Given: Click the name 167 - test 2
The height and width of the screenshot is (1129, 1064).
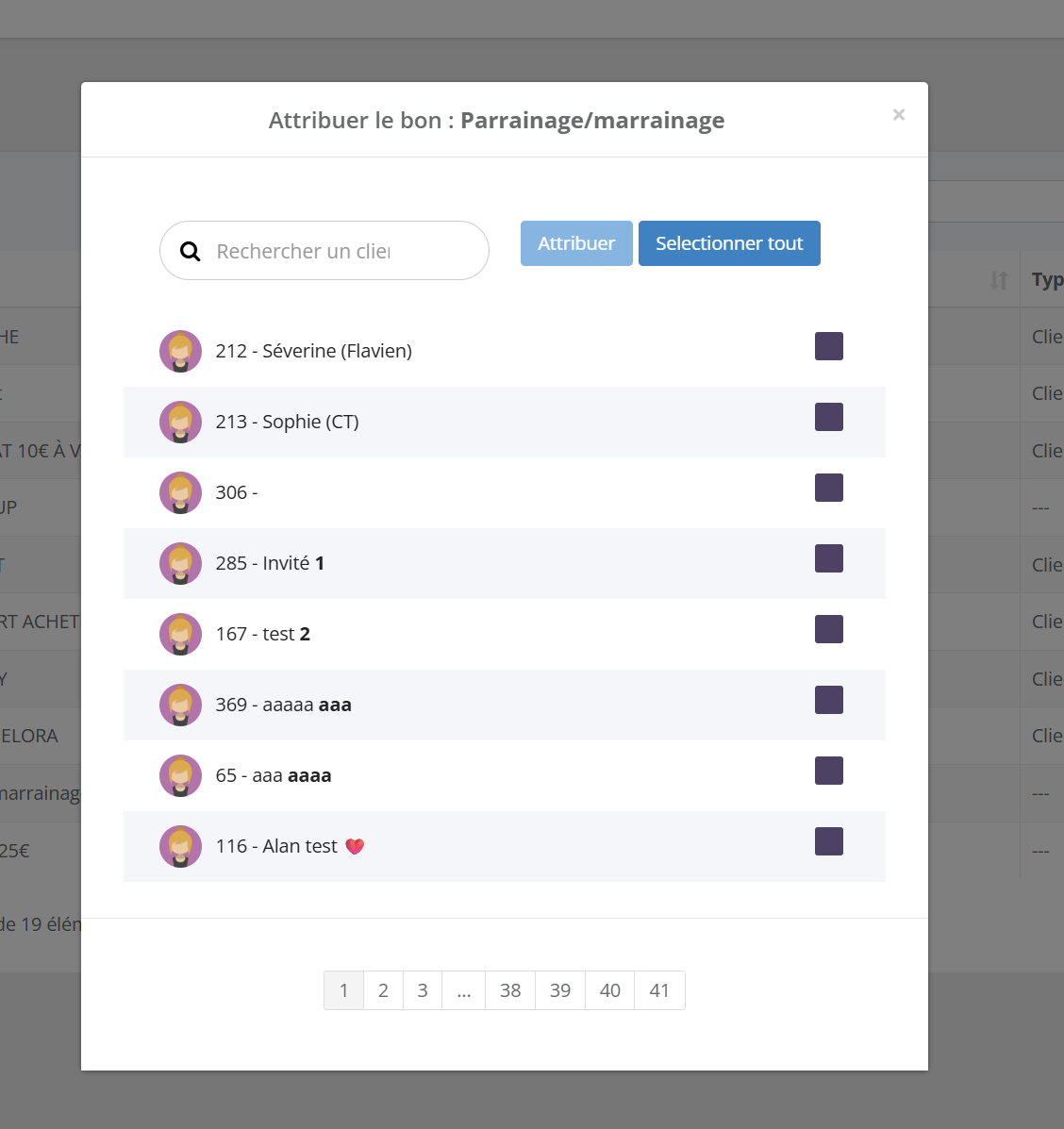Looking at the screenshot, I should [263, 635].
